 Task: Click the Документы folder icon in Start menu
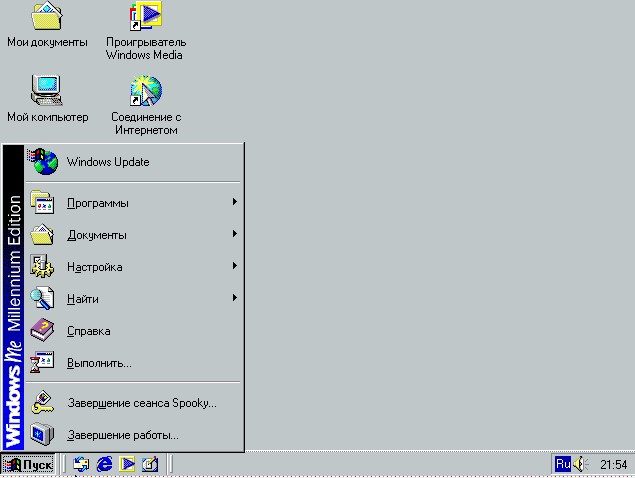pos(42,234)
